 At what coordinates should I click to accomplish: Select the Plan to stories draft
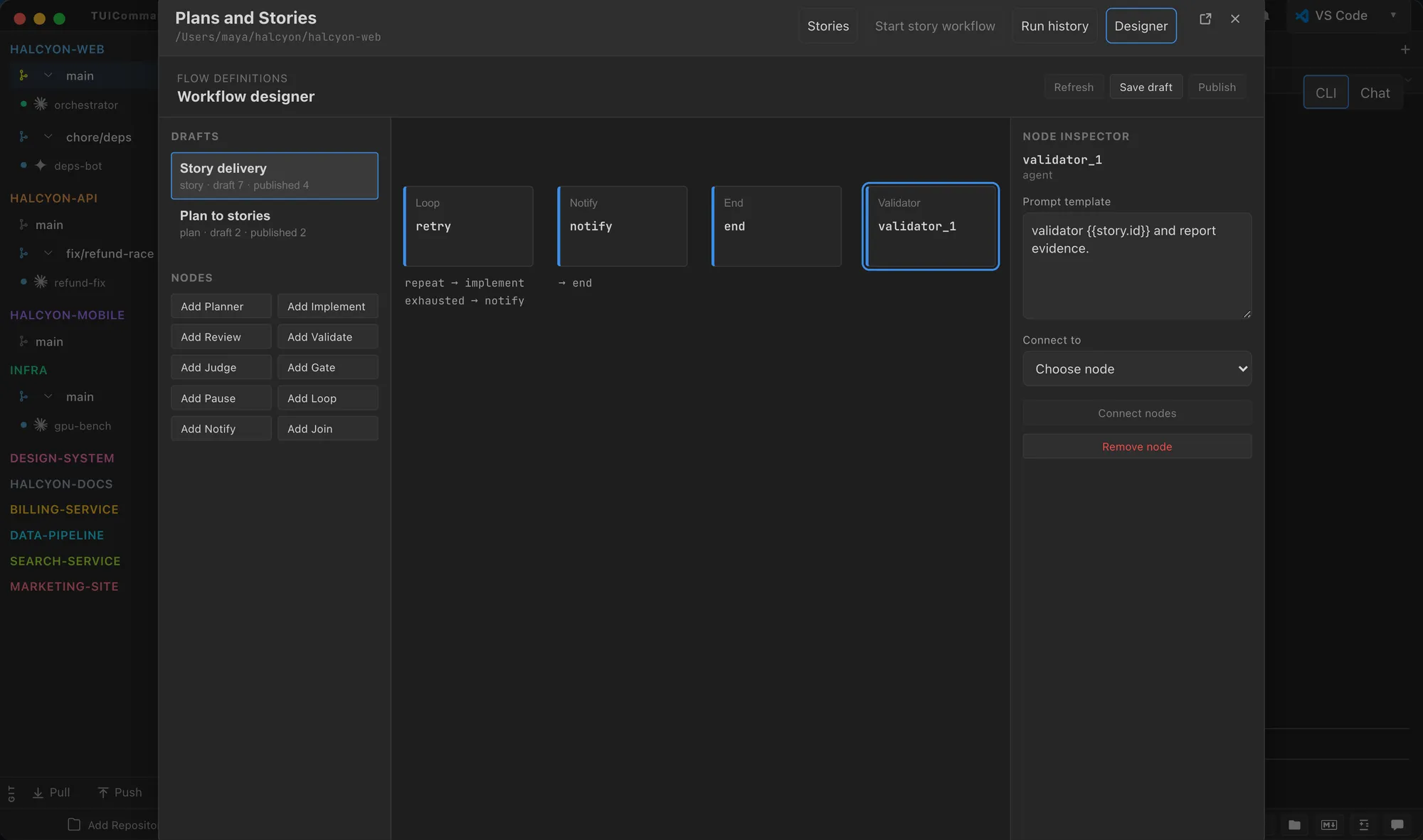point(275,223)
